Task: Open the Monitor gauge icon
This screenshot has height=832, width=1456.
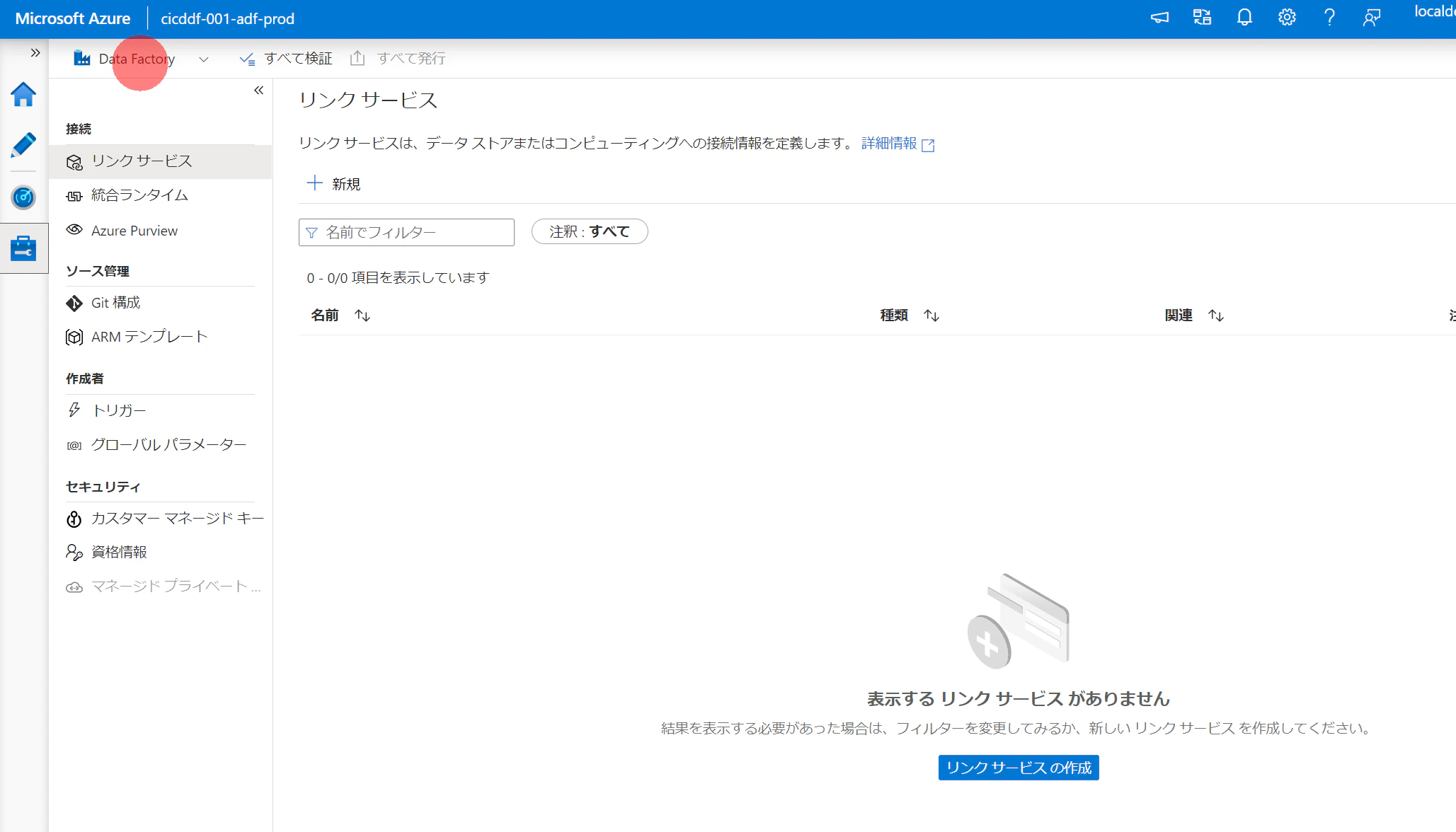Action: pos(23,197)
